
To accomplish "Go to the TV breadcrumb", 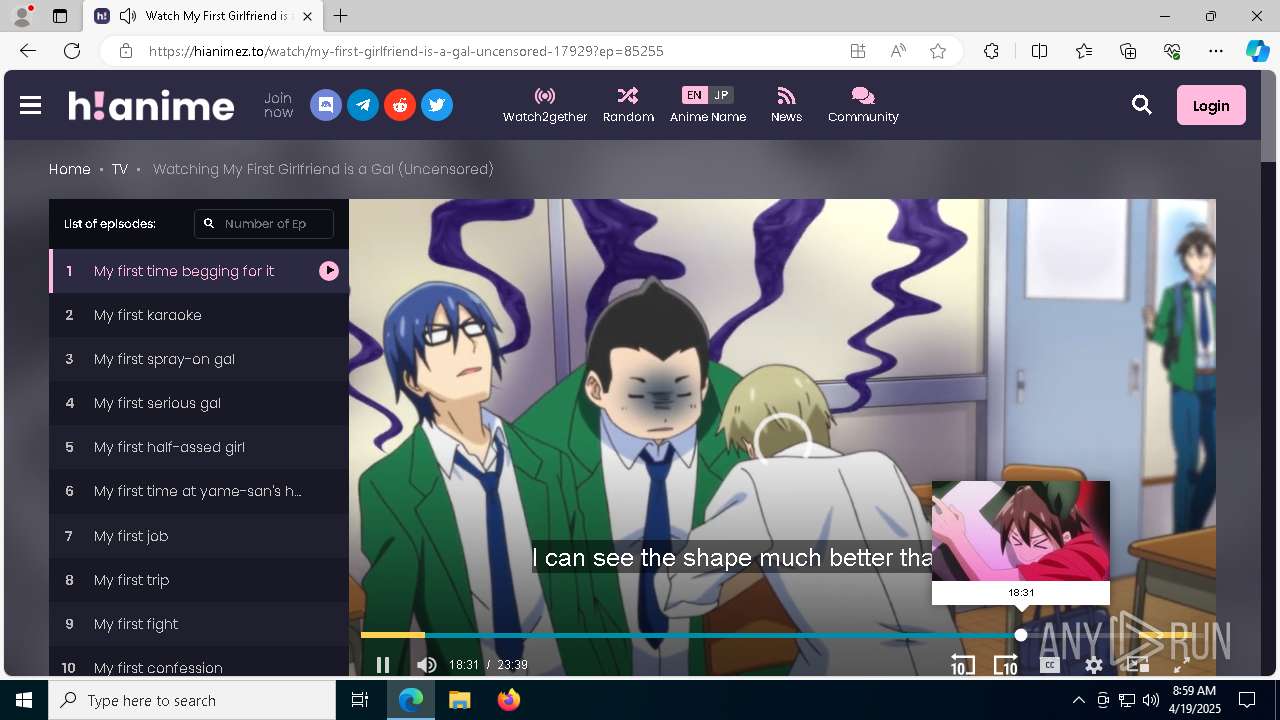I will [x=120, y=169].
